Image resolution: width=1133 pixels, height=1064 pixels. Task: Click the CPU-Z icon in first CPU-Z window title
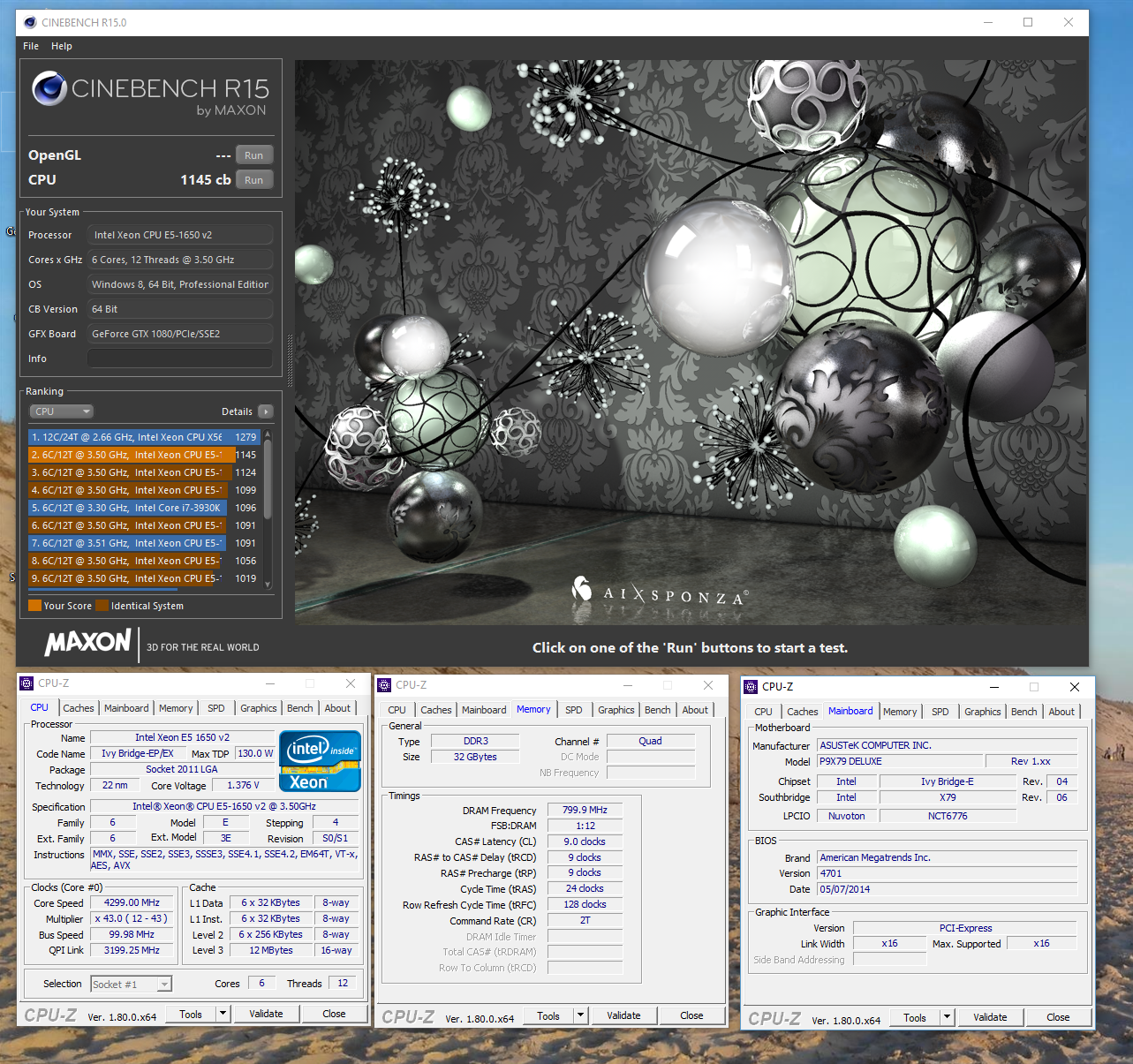click(27, 683)
